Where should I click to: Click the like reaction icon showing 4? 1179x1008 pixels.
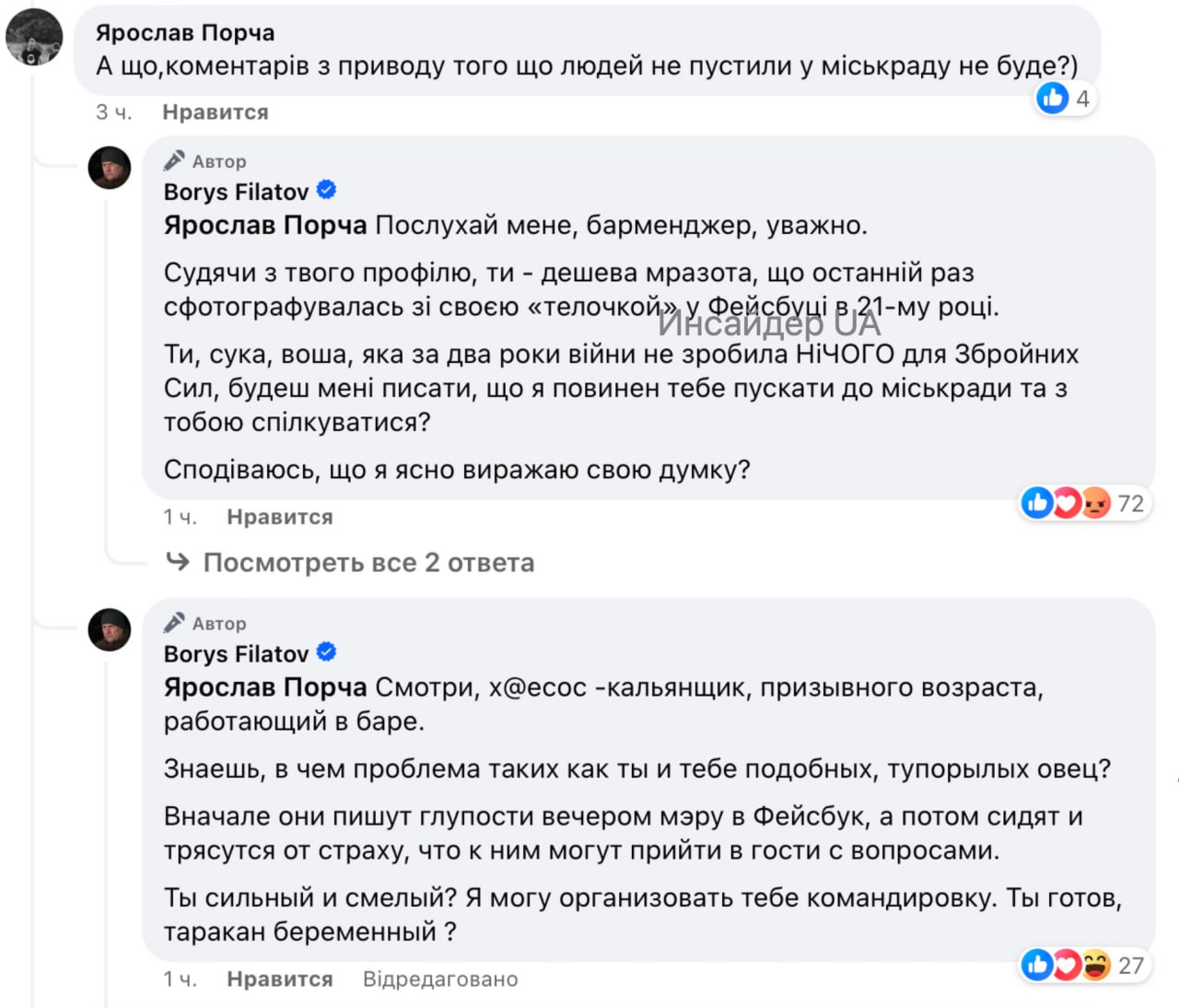click(x=1052, y=98)
